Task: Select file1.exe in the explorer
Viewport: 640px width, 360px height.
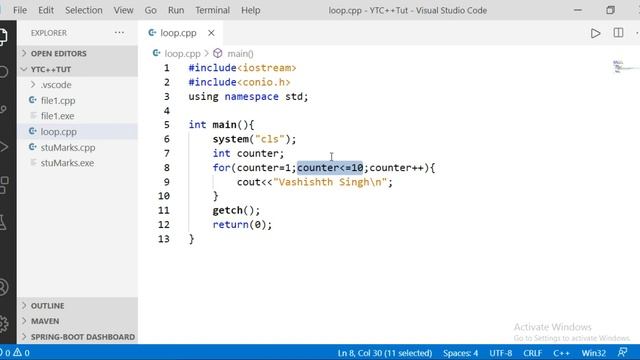Action: (x=78, y=116)
